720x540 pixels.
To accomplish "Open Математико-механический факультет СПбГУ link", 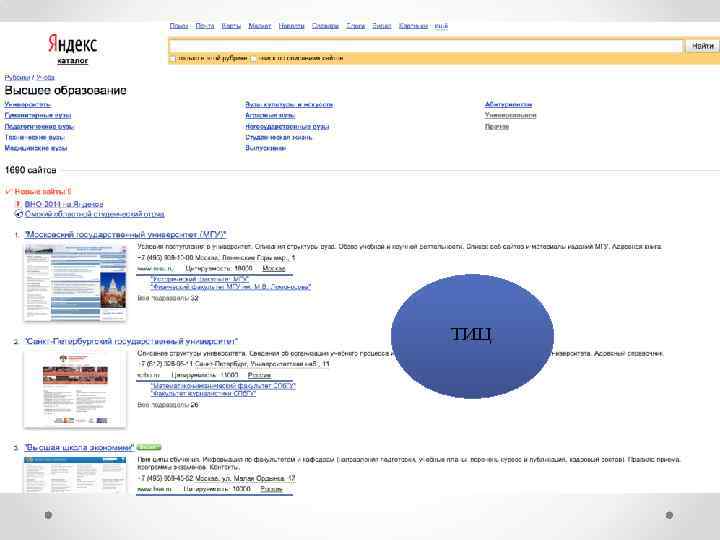I will click(x=223, y=386).
